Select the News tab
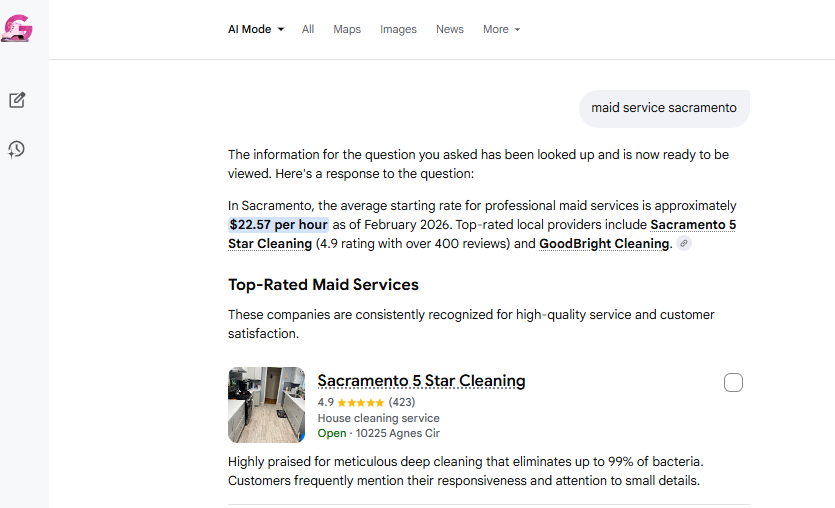The height and width of the screenshot is (508, 835). tap(450, 29)
